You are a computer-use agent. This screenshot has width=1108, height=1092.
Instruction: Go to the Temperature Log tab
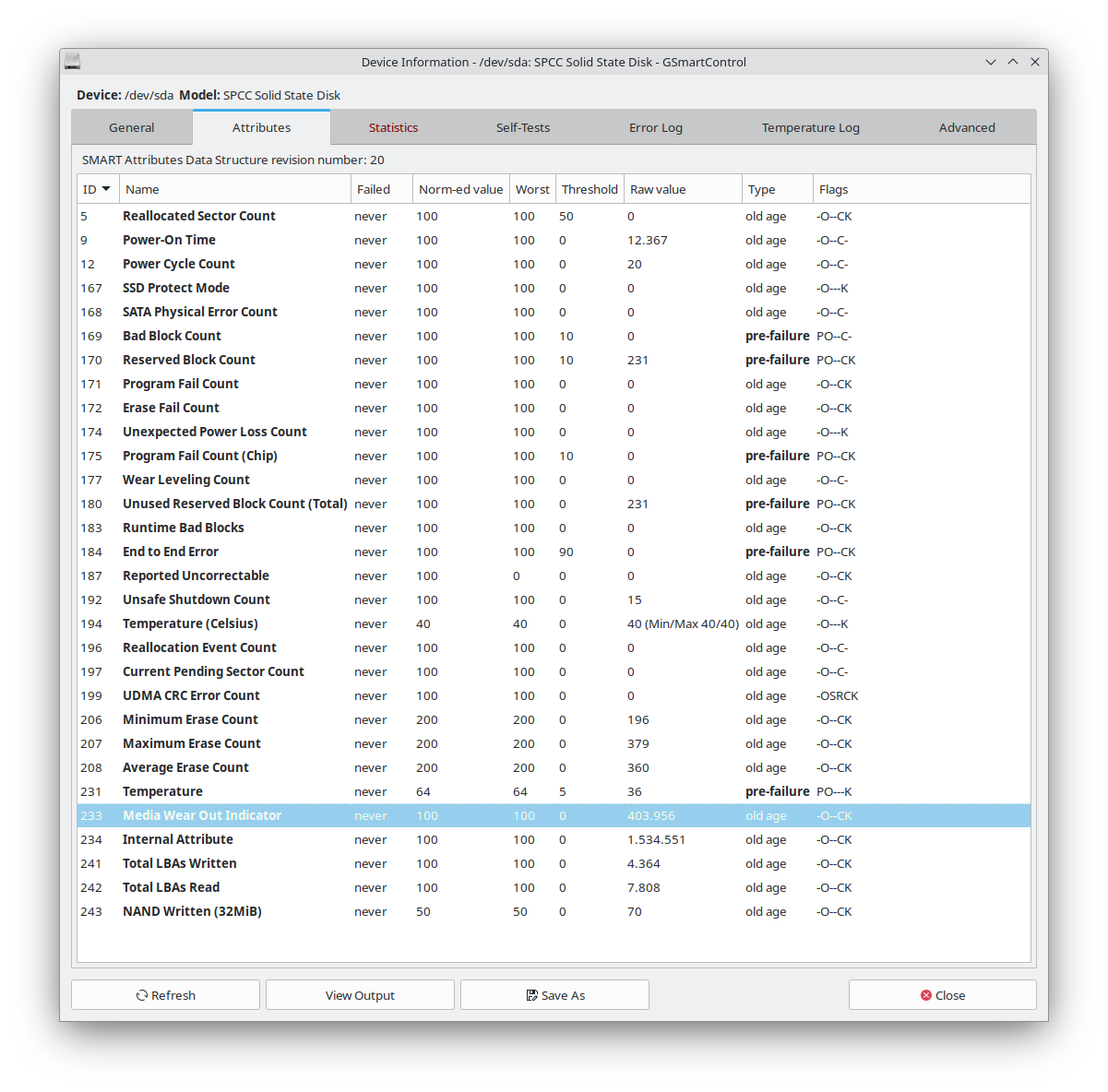tap(811, 128)
